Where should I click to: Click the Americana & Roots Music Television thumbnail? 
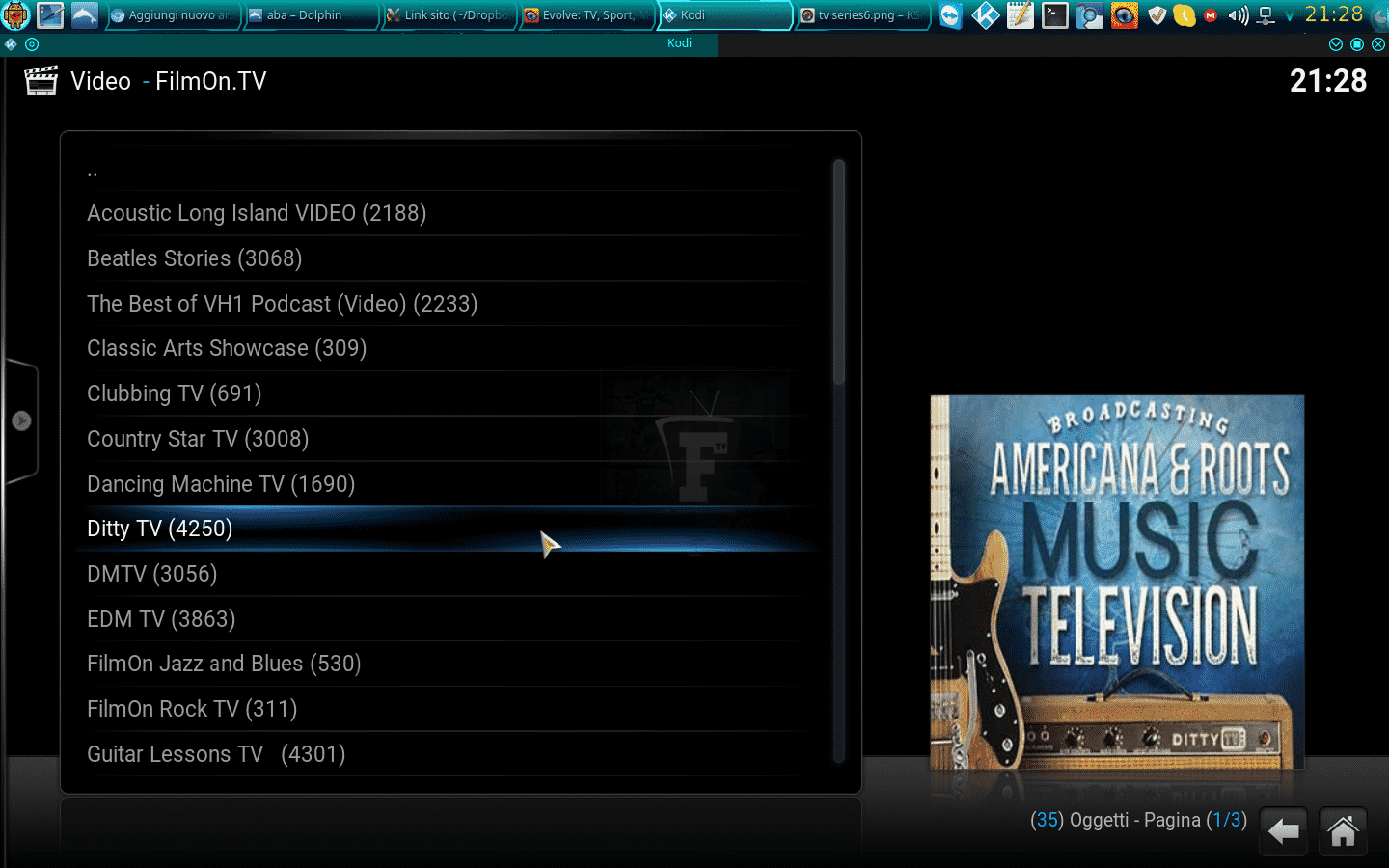(1117, 582)
